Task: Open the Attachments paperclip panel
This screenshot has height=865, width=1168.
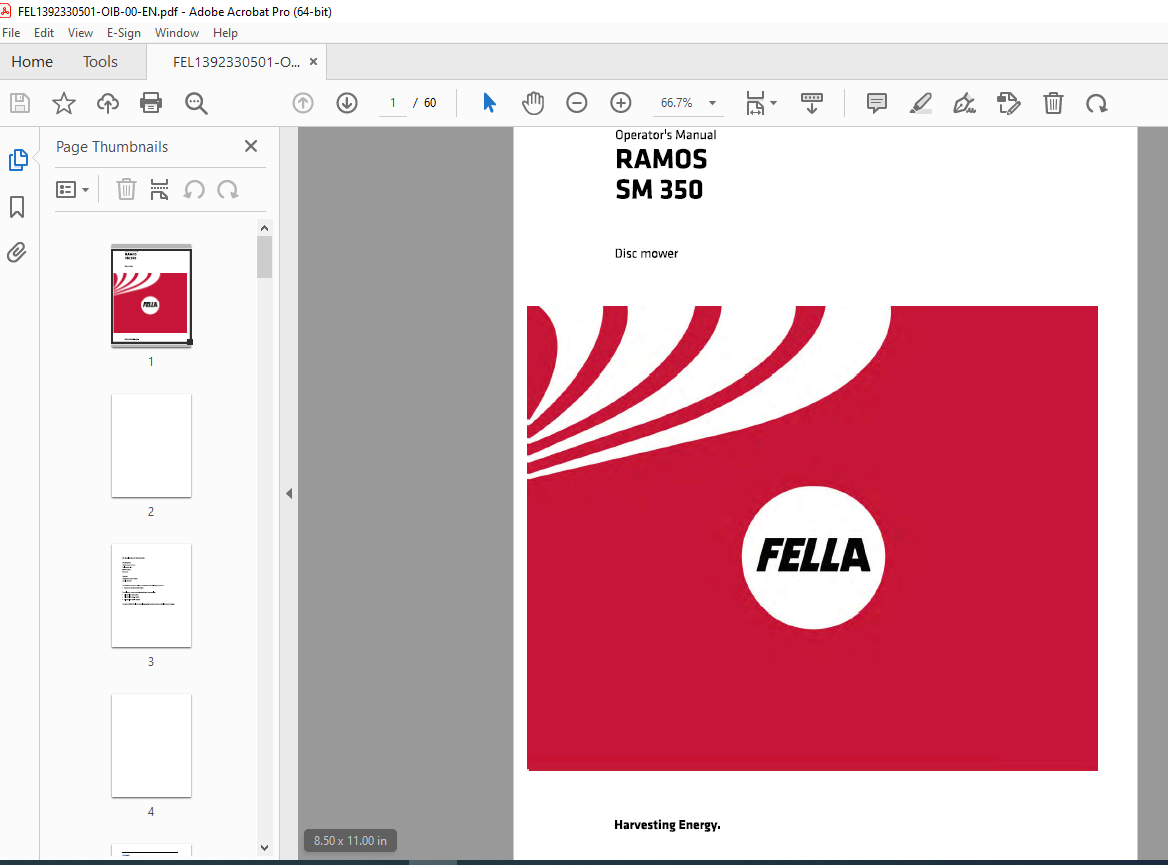Action: pyautogui.click(x=16, y=253)
